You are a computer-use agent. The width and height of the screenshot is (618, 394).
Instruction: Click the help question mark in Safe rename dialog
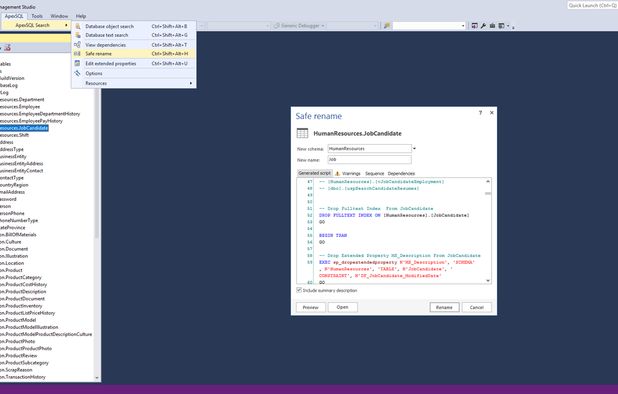(480, 113)
